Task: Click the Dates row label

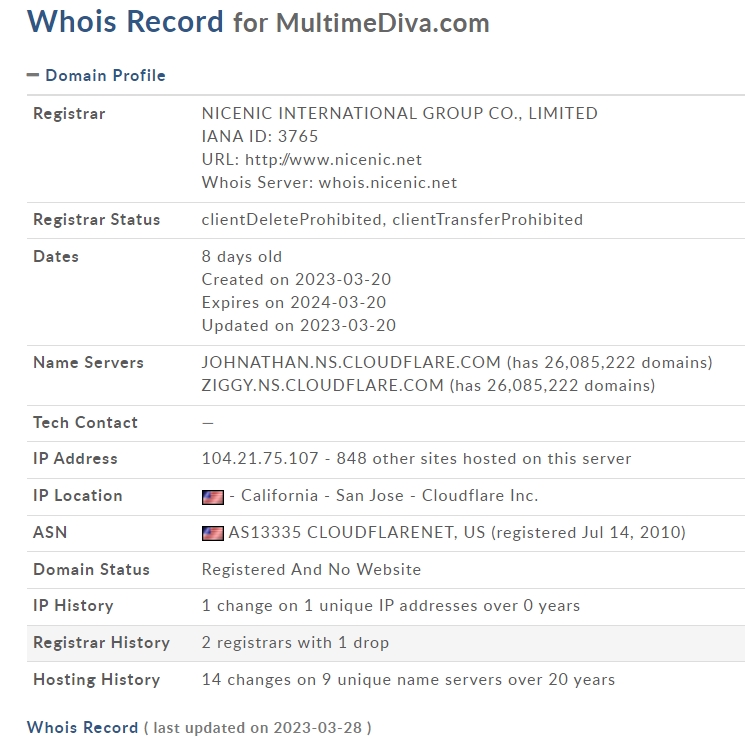Action: [56, 257]
